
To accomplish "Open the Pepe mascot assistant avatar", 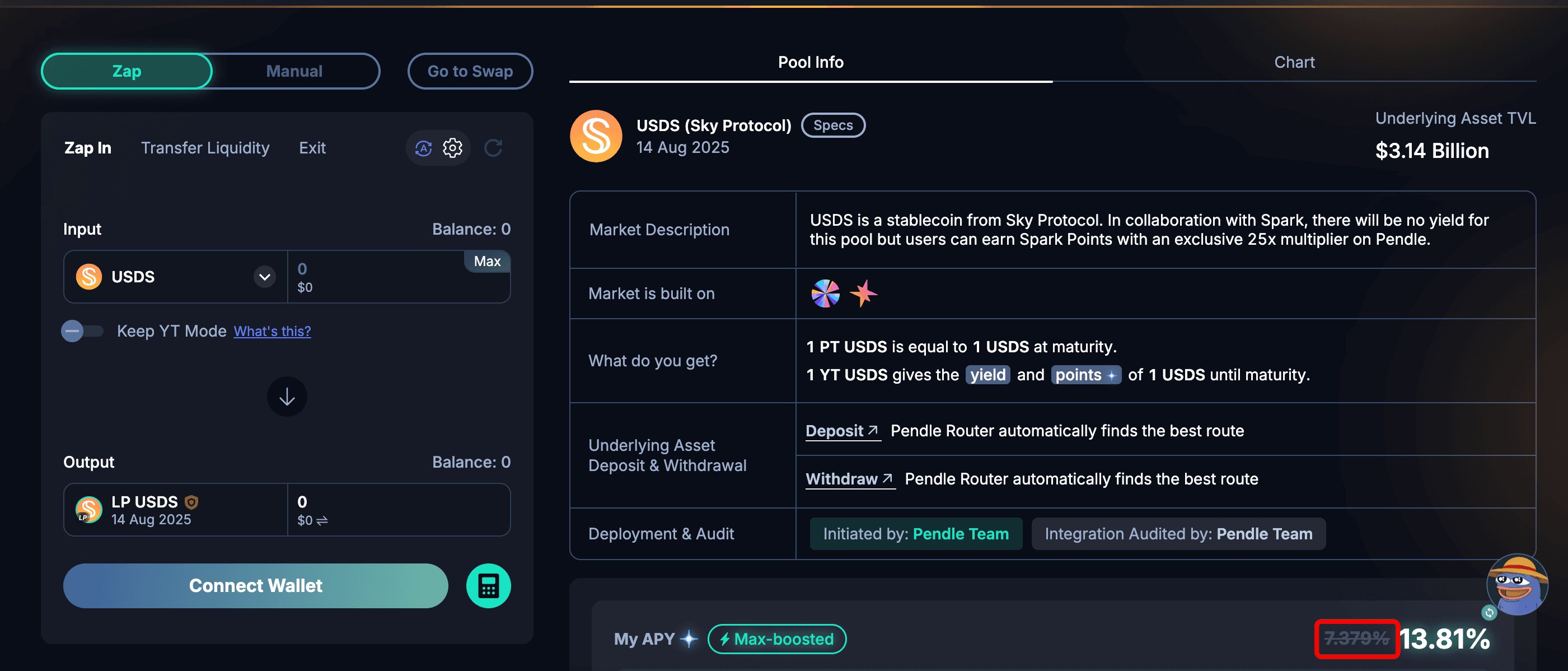I will [1517, 586].
